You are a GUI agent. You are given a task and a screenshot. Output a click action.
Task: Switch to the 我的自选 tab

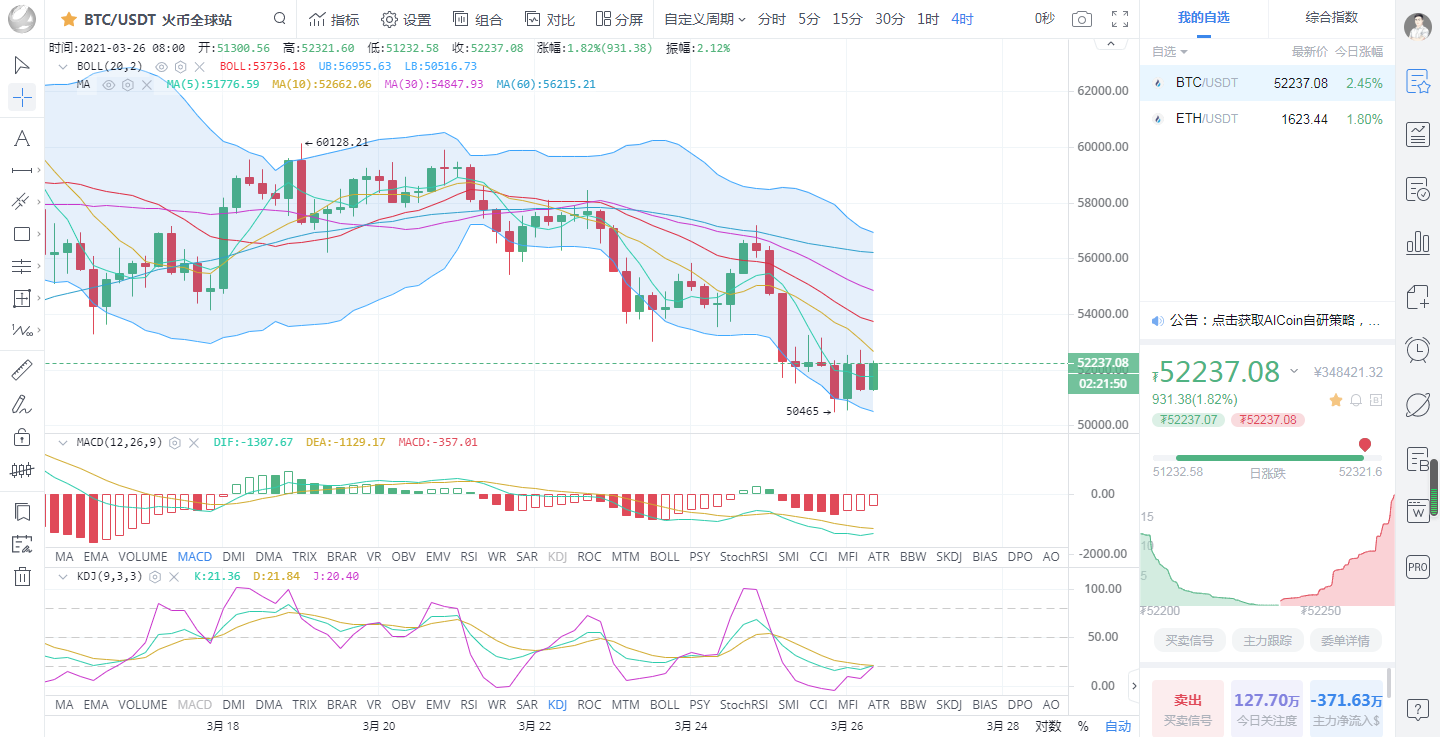tap(1203, 18)
